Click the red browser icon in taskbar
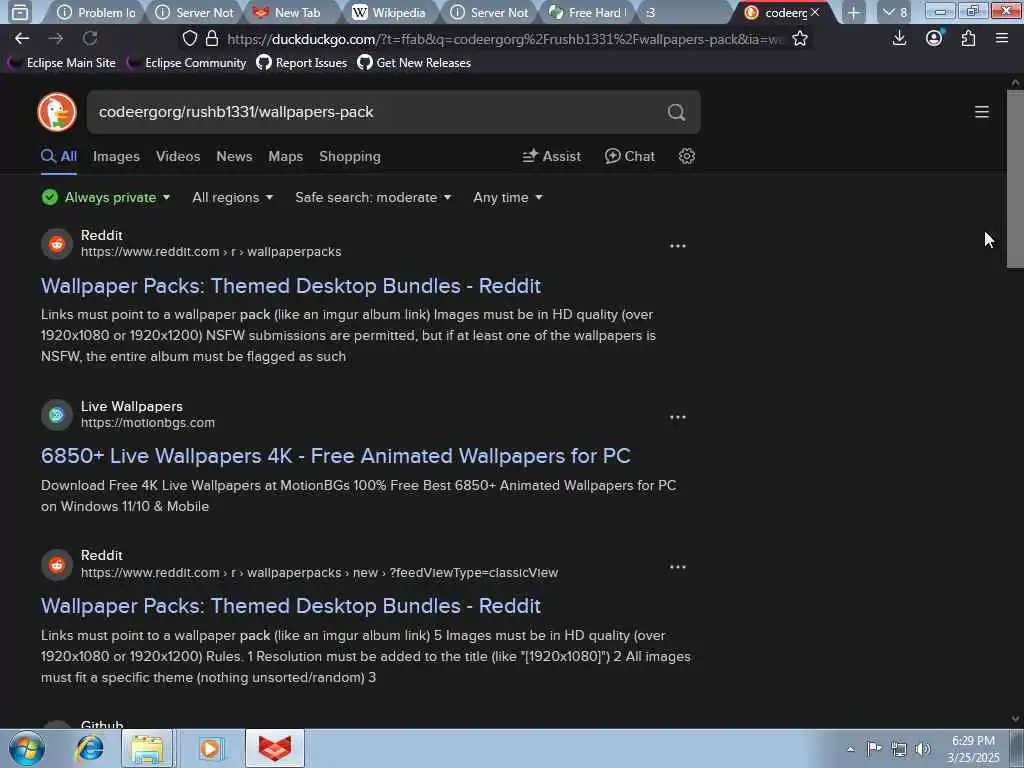The height and width of the screenshot is (768, 1024). tap(274, 748)
